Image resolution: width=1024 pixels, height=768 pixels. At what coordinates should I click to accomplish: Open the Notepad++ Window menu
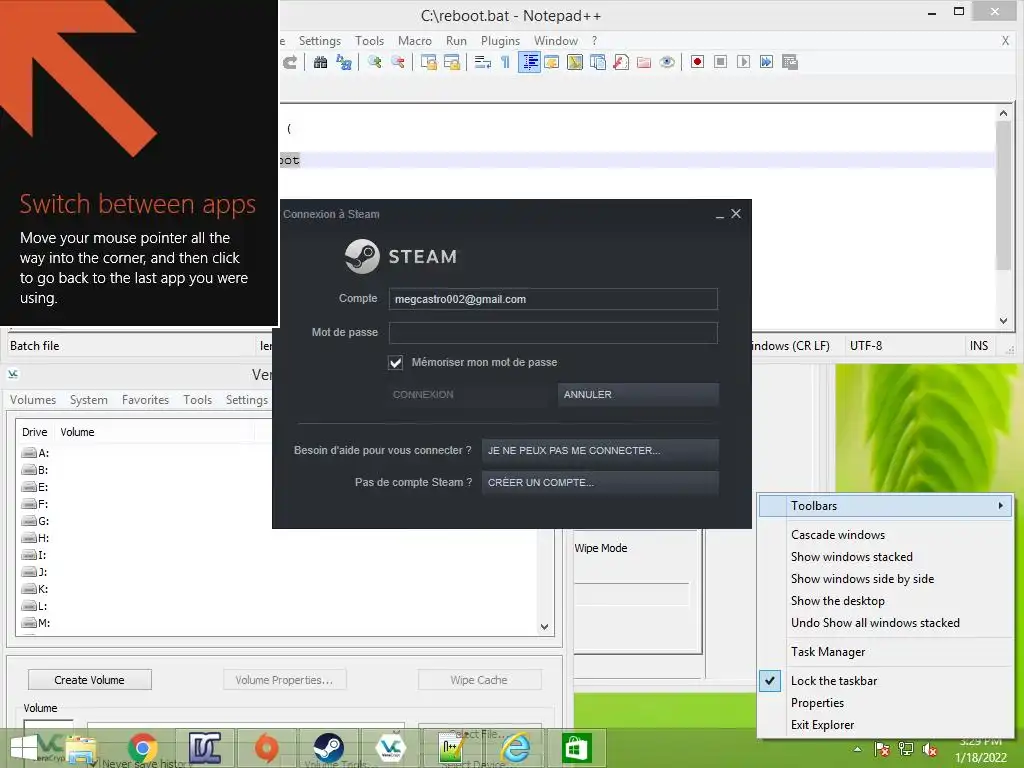[x=556, y=40]
